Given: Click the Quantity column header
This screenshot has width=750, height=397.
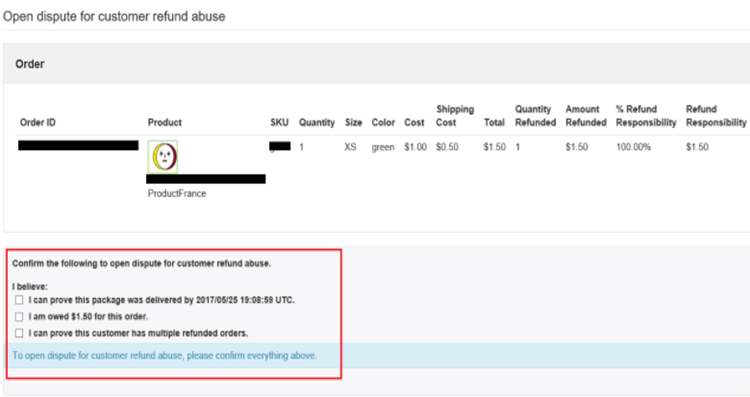Looking at the screenshot, I should pos(317,122).
